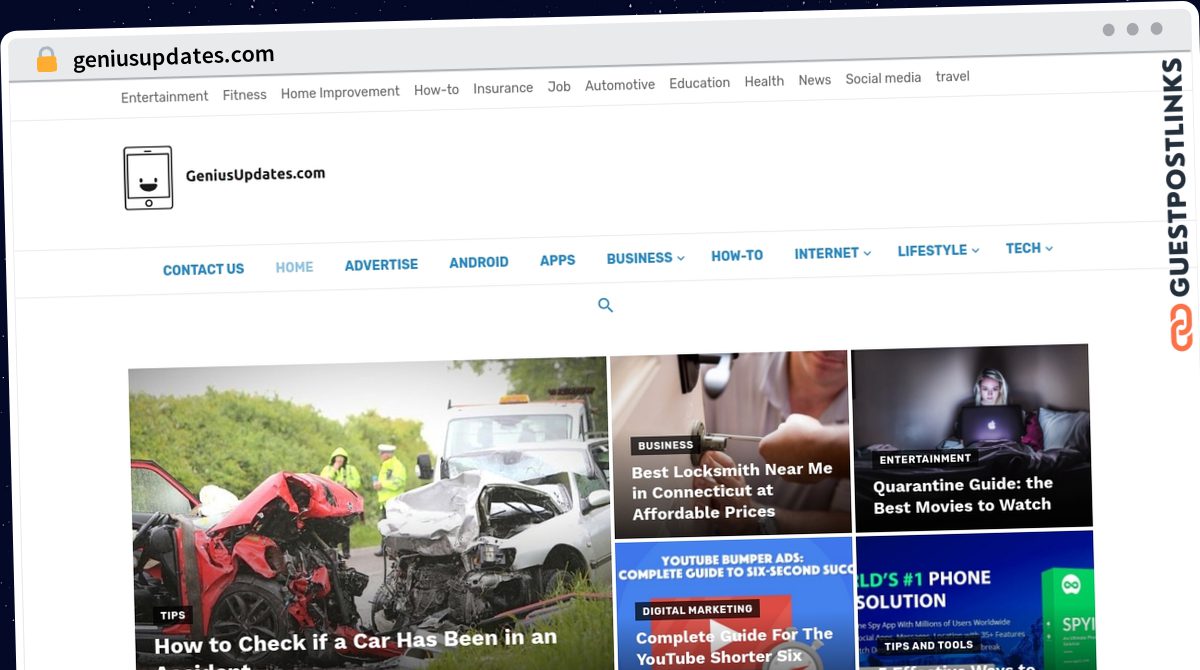Image resolution: width=1200 pixels, height=670 pixels.
Task: Open the Home Improvement top link
Action: click(340, 92)
